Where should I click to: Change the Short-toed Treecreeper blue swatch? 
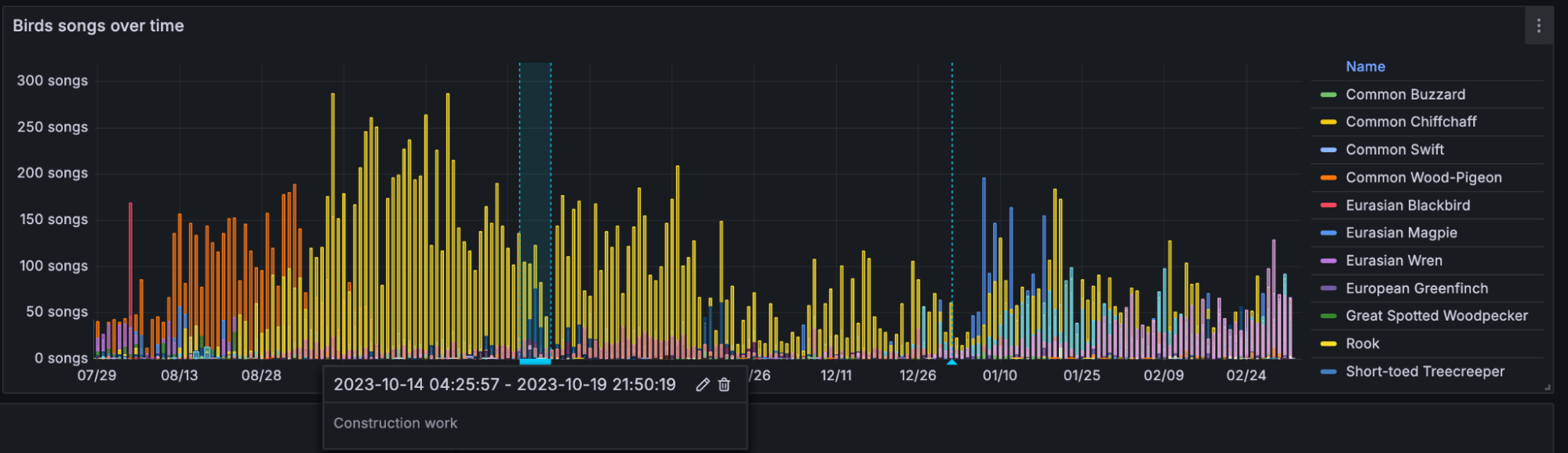click(1328, 371)
